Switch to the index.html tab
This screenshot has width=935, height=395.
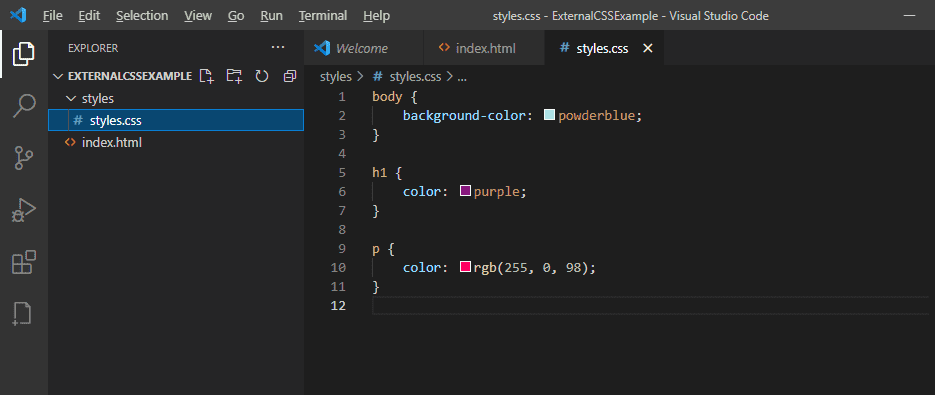[x=484, y=48]
